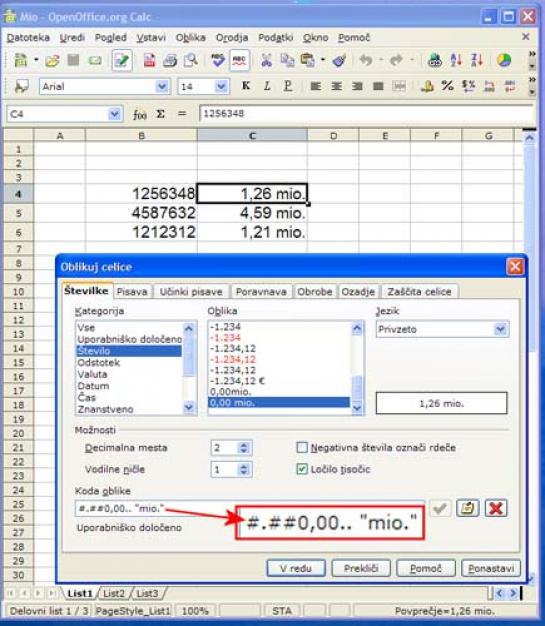Click the Italic (L) formatting icon
This screenshot has width=545, height=626.
point(267,86)
